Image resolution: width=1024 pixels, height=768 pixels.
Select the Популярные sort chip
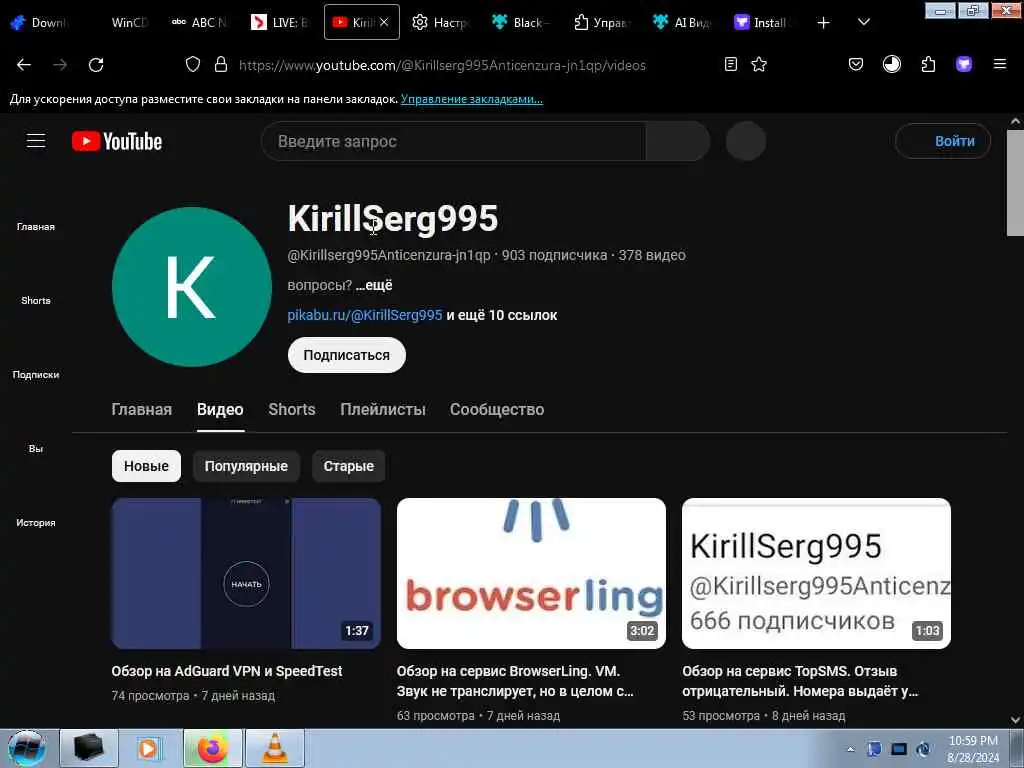coord(246,466)
